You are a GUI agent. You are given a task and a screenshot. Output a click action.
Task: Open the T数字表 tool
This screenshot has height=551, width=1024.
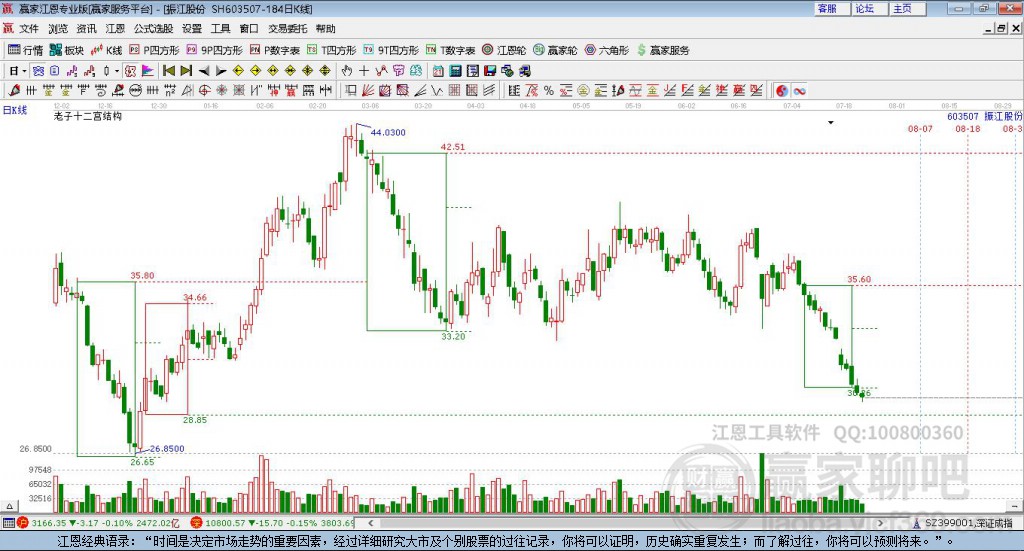(x=451, y=50)
